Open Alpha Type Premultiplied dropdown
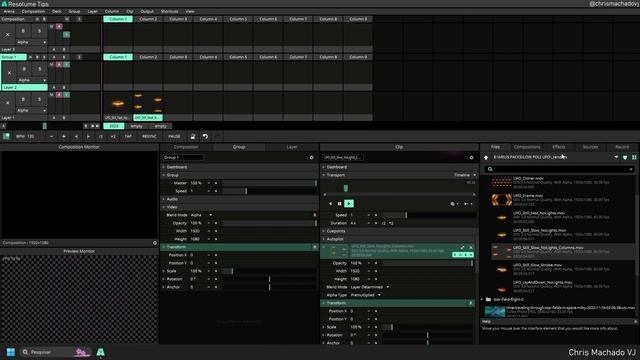 pyautogui.click(x=366, y=295)
